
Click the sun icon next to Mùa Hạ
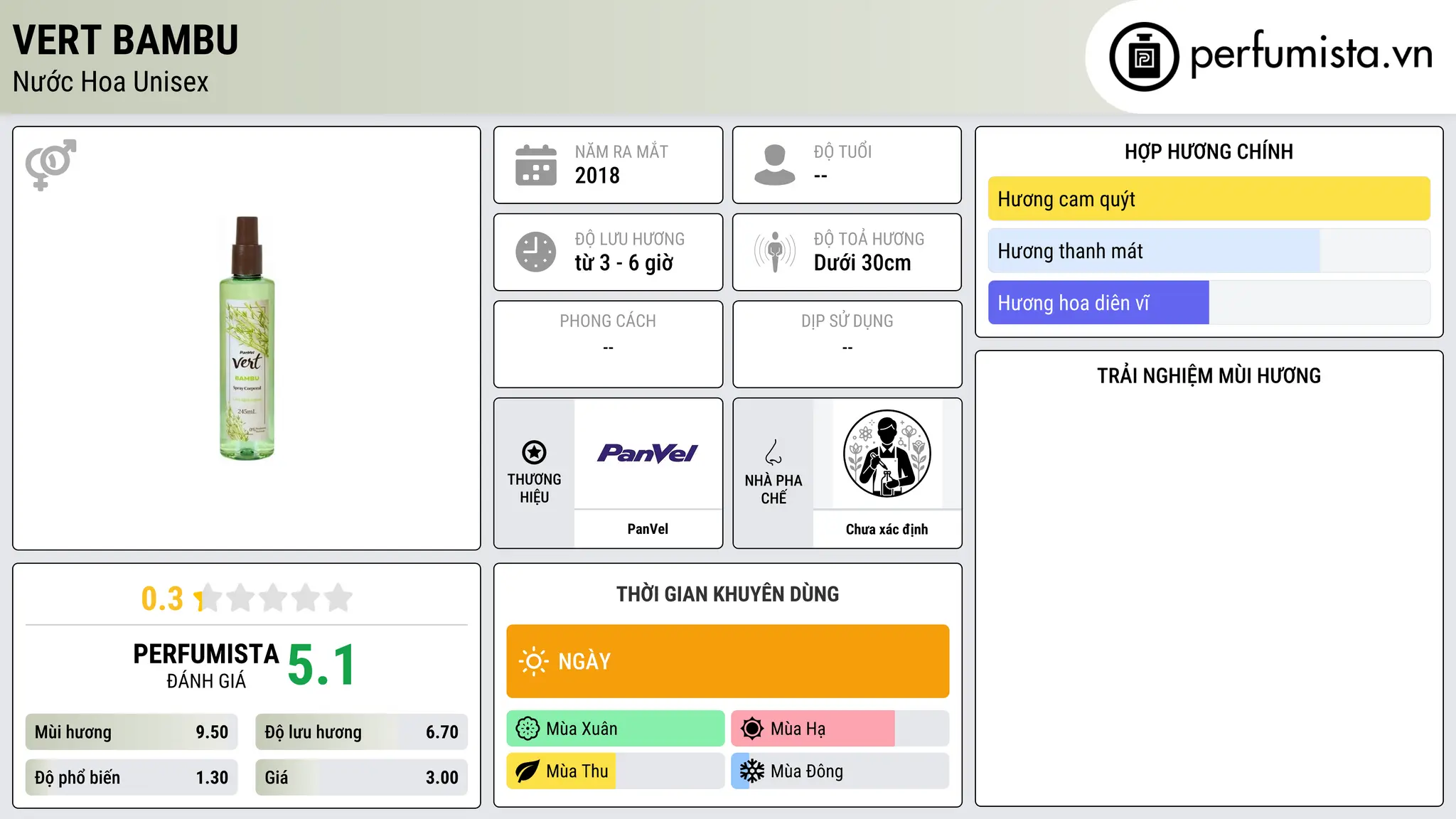(x=752, y=729)
